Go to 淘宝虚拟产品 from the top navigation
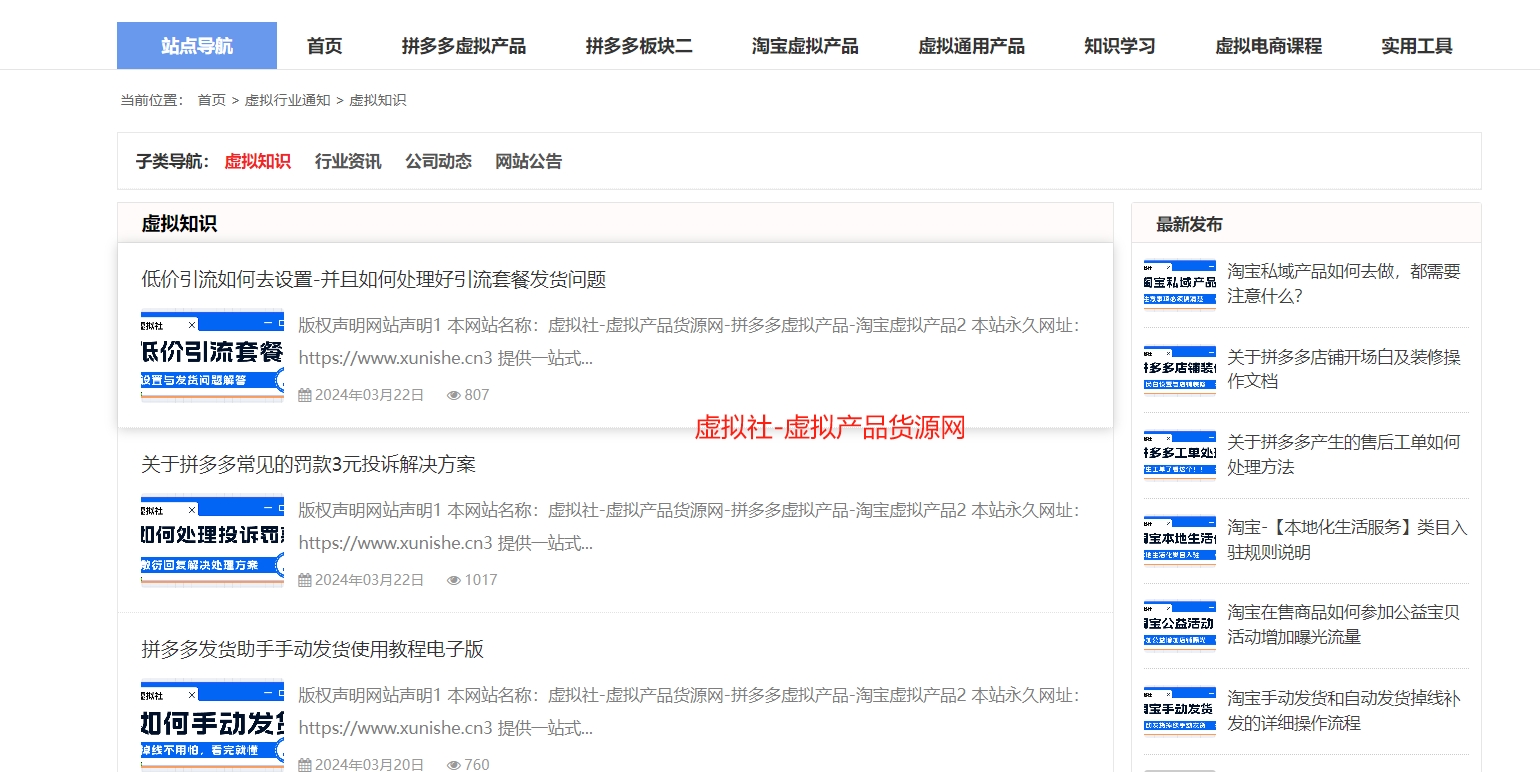This screenshot has height=772, width=1540. 805,45
